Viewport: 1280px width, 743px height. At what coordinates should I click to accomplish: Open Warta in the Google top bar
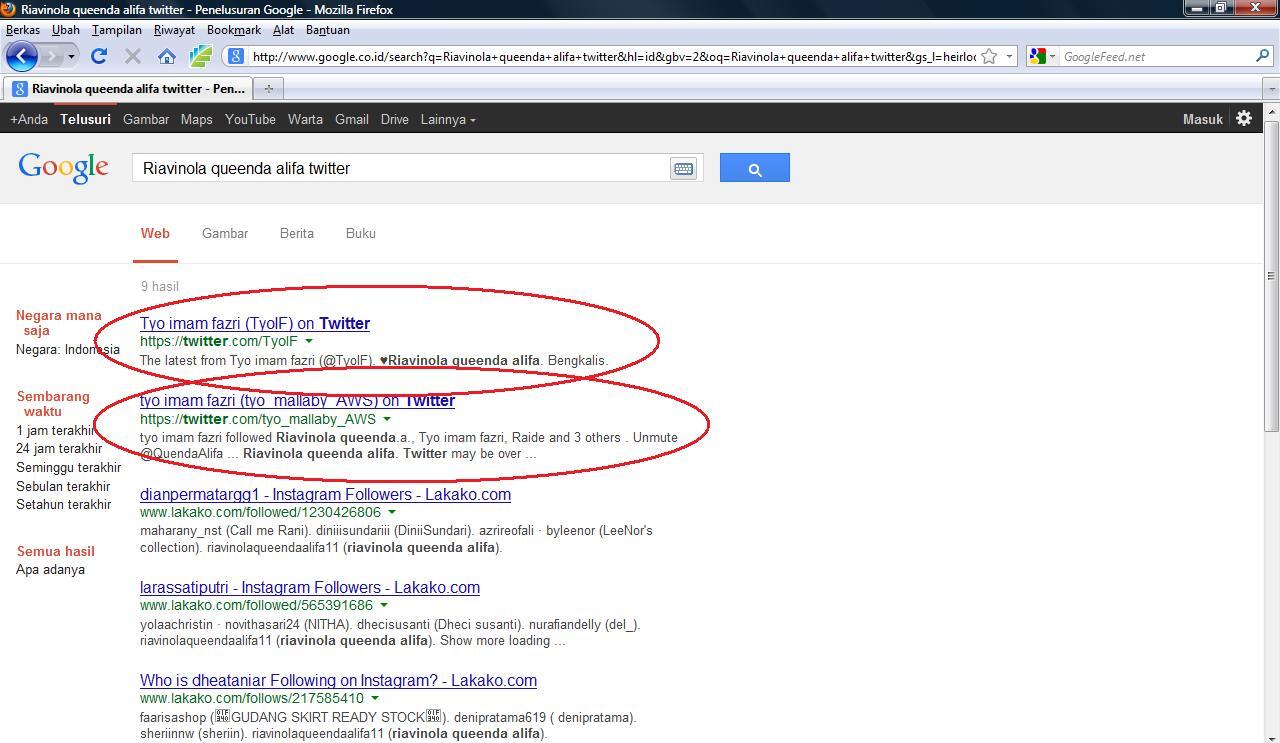305,119
